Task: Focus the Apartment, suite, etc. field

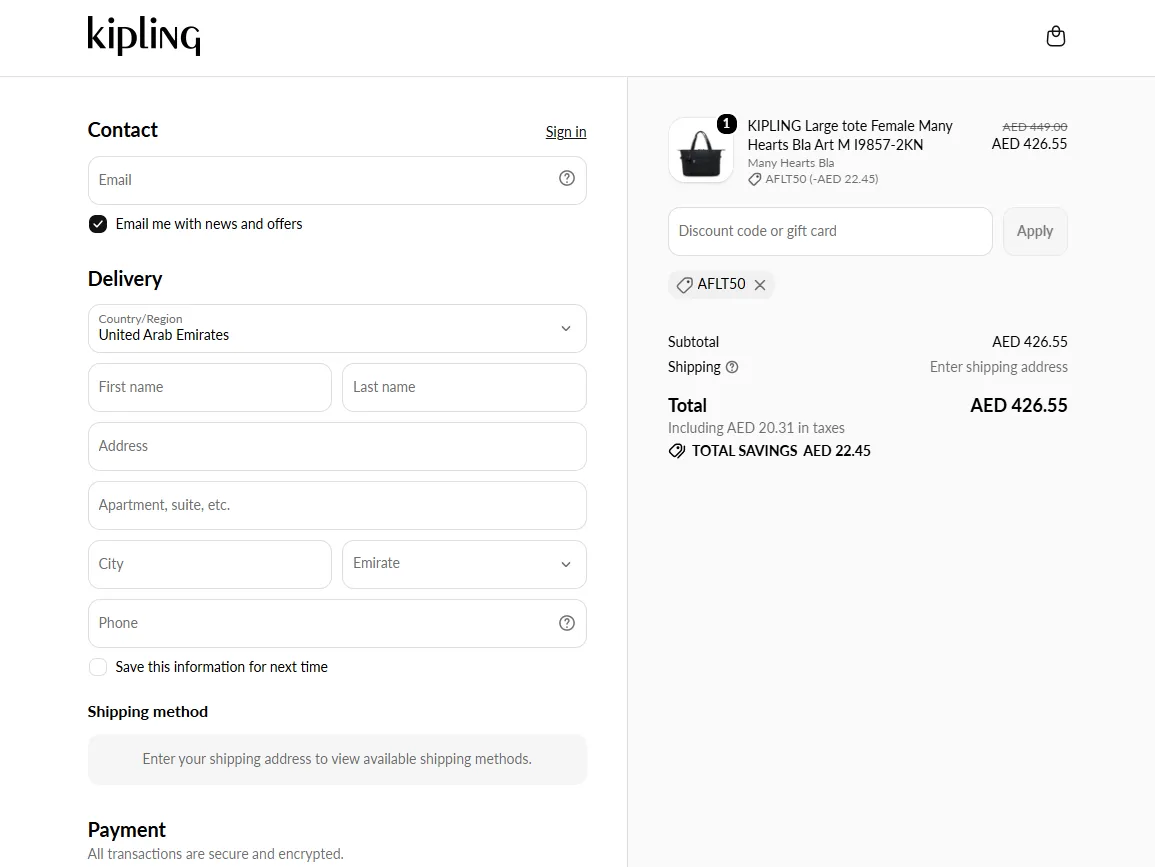Action: coord(337,505)
